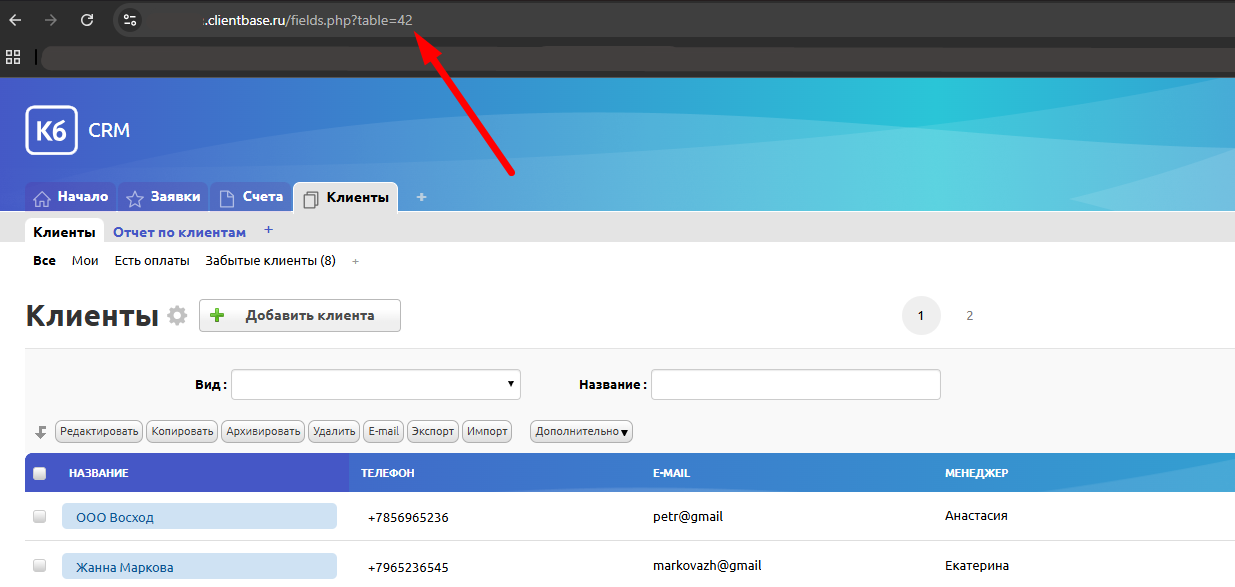Check the box for ООО Восход row

pos(40,517)
